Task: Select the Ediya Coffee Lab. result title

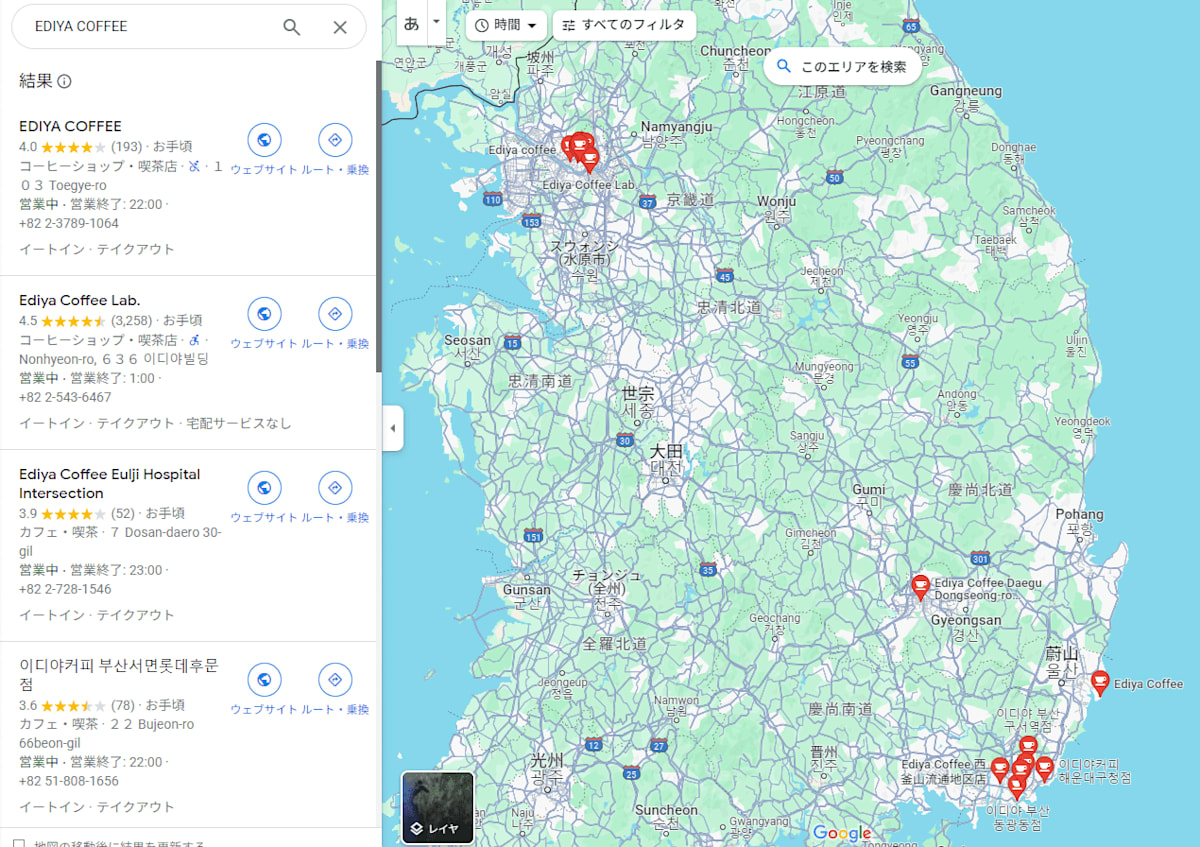Action: 80,300
